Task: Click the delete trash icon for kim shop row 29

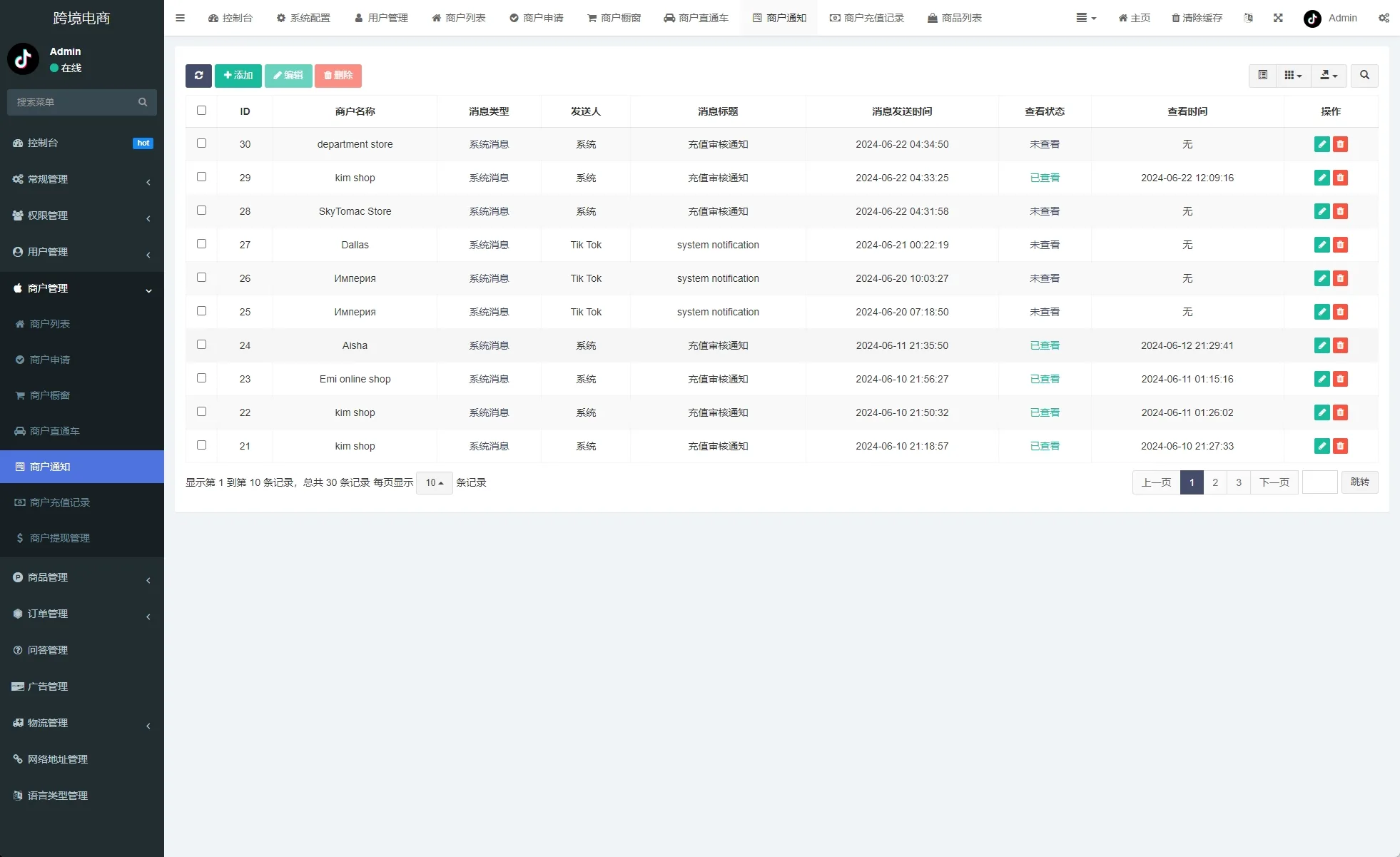Action: pyautogui.click(x=1341, y=178)
